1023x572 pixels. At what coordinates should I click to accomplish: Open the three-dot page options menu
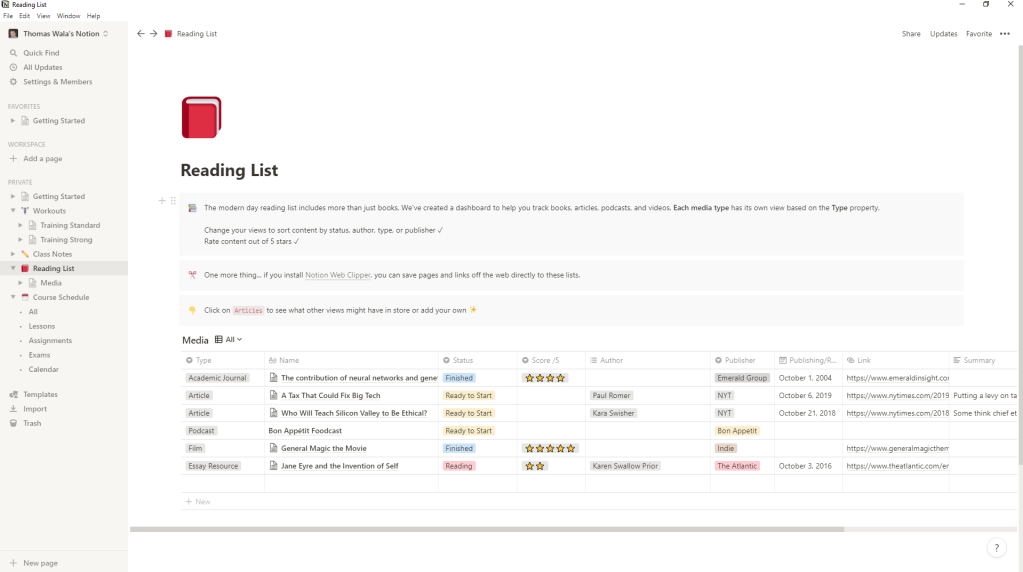pyautogui.click(x=1005, y=34)
